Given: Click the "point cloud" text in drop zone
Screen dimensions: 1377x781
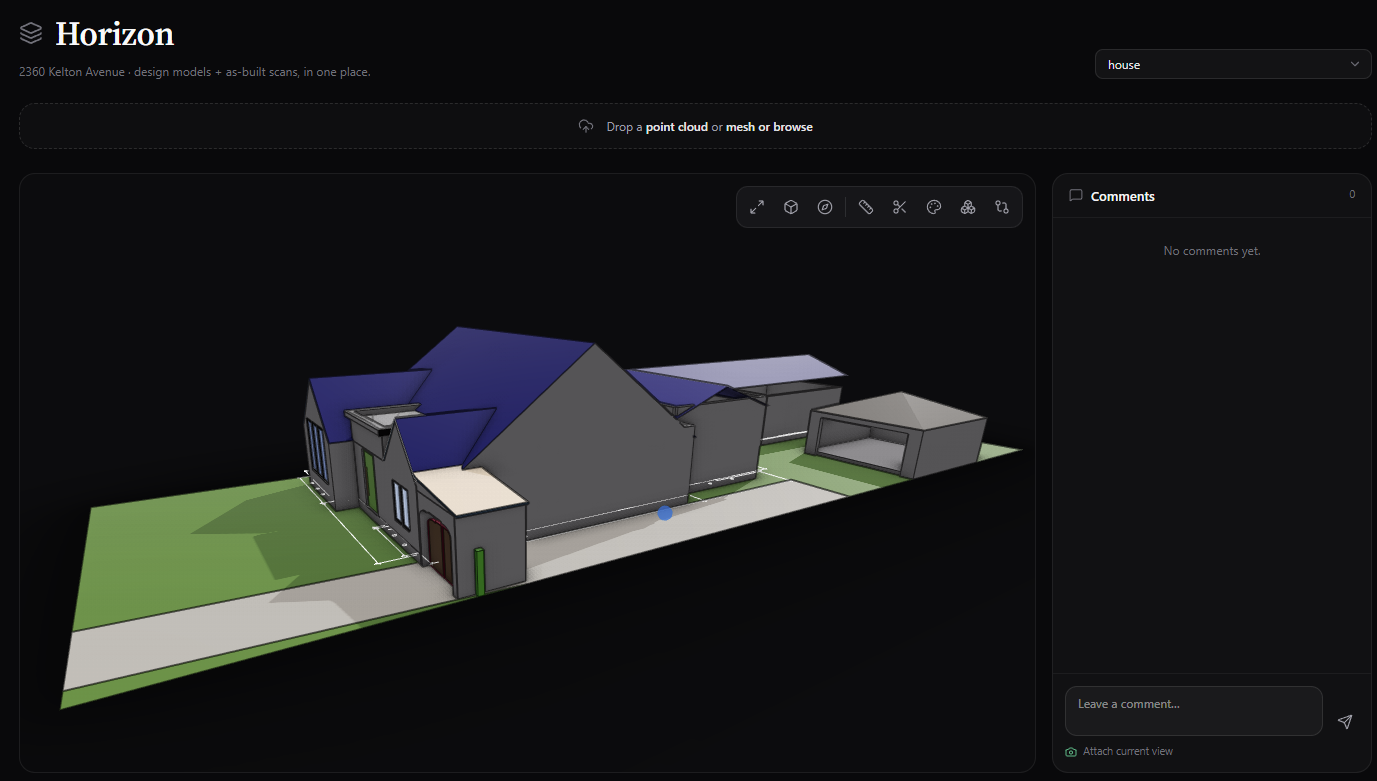Looking at the screenshot, I should 677,127.
